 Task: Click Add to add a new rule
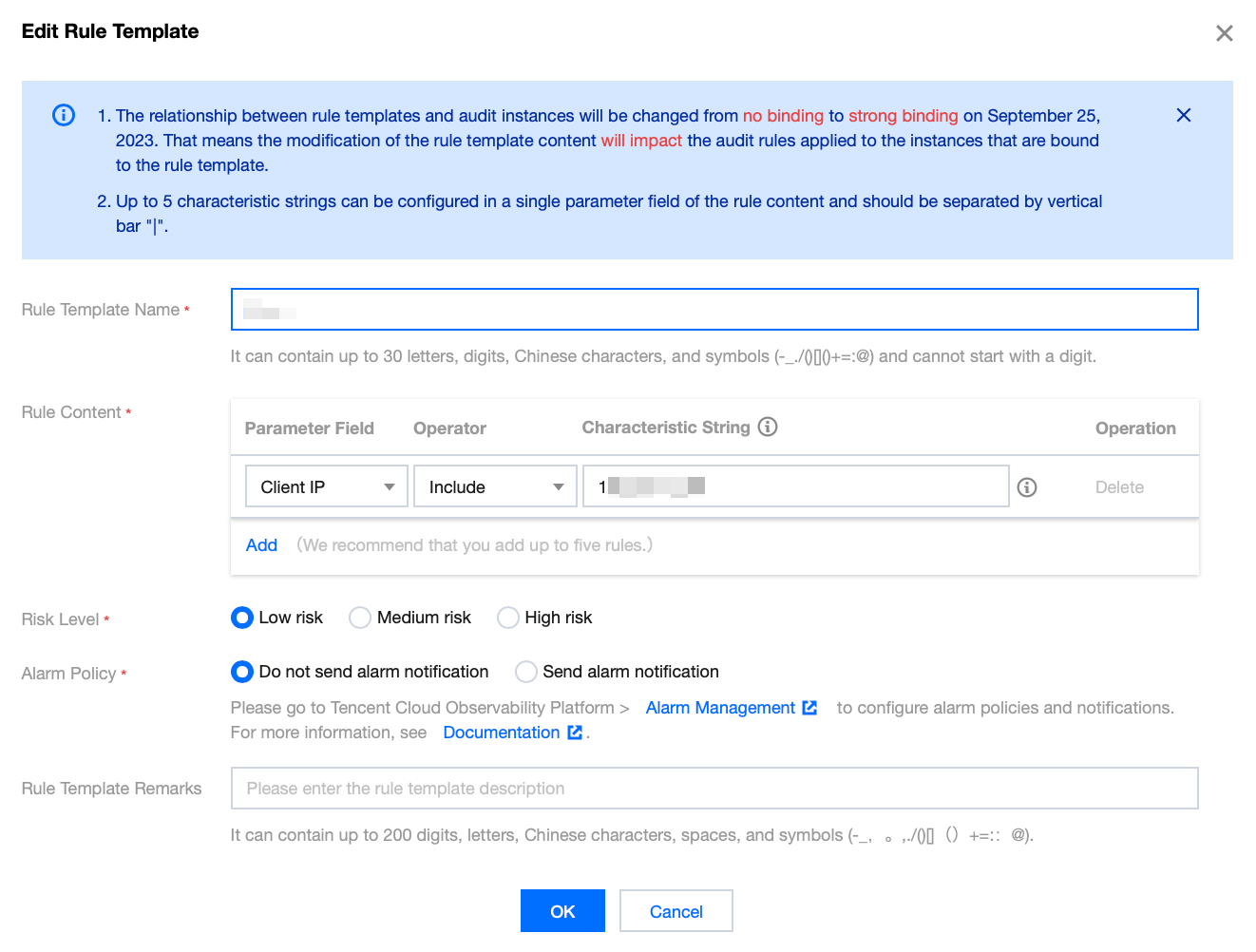pyautogui.click(x=261, y=545)
